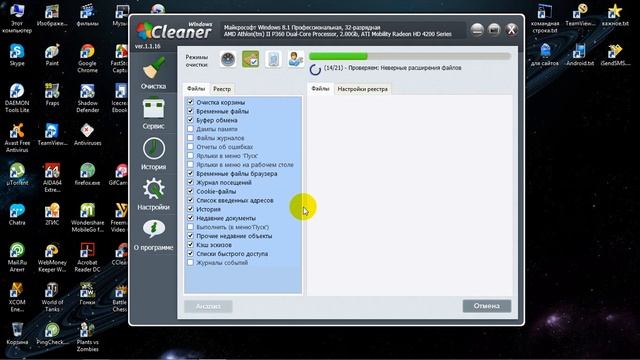
Task: Click the greyed Анализ button
Action: 208,306
